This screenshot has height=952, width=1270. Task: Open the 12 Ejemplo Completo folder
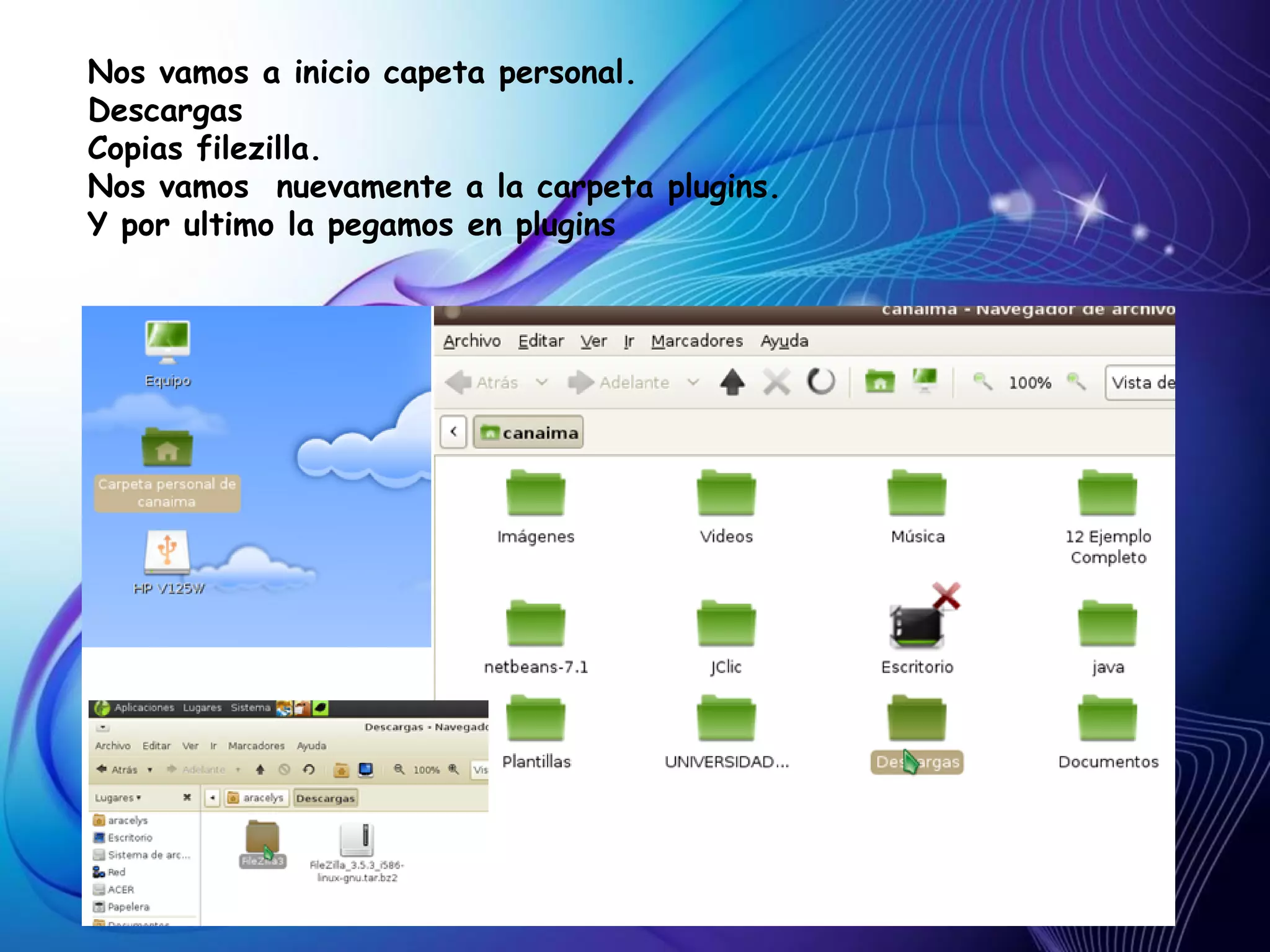point(1108,518)
